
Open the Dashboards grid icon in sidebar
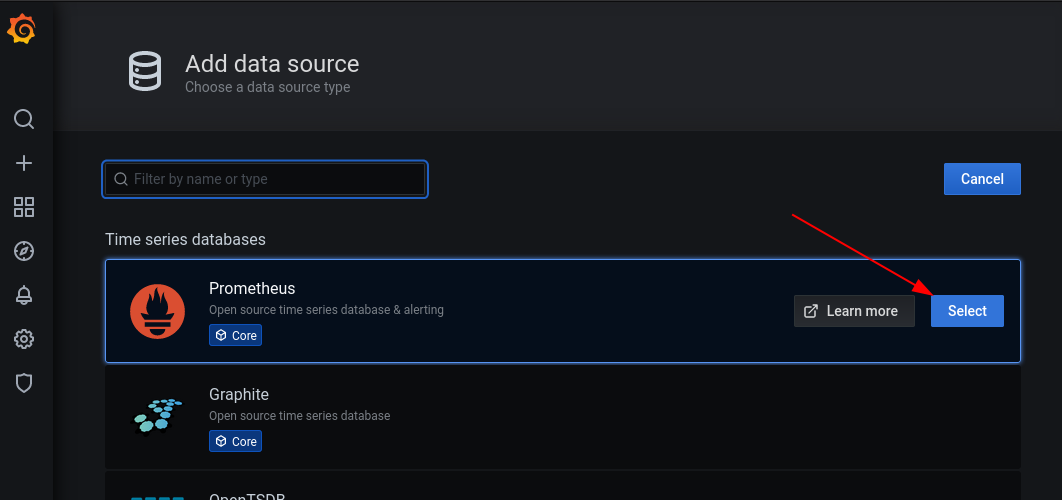click(x=24, y=207)
